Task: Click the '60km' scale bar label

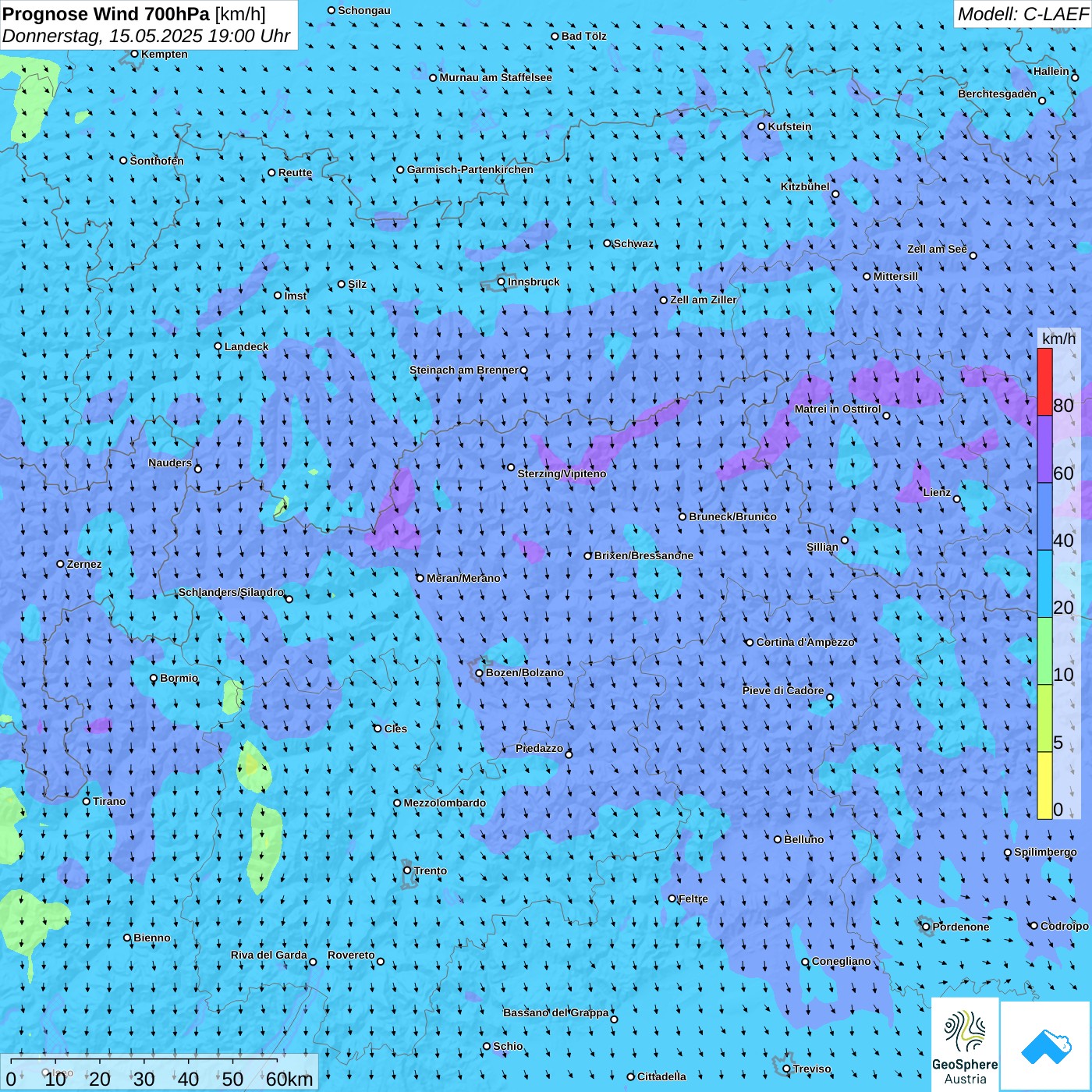Action: click(x=289, y=1079)
